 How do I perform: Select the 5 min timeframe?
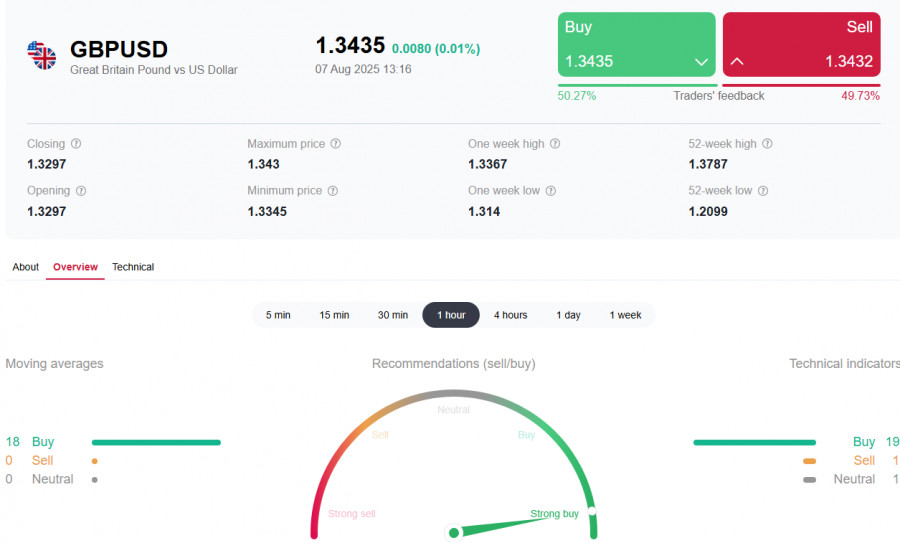click(278, 315)
